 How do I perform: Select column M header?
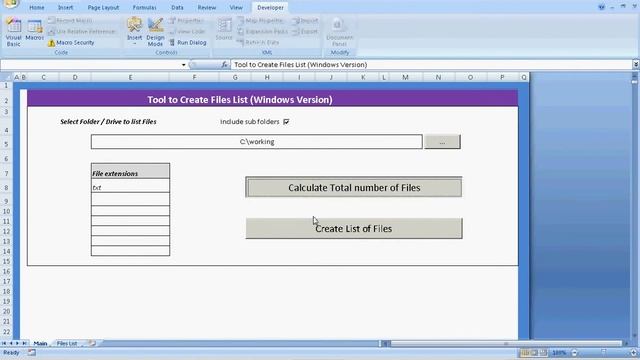click(405, 77)
